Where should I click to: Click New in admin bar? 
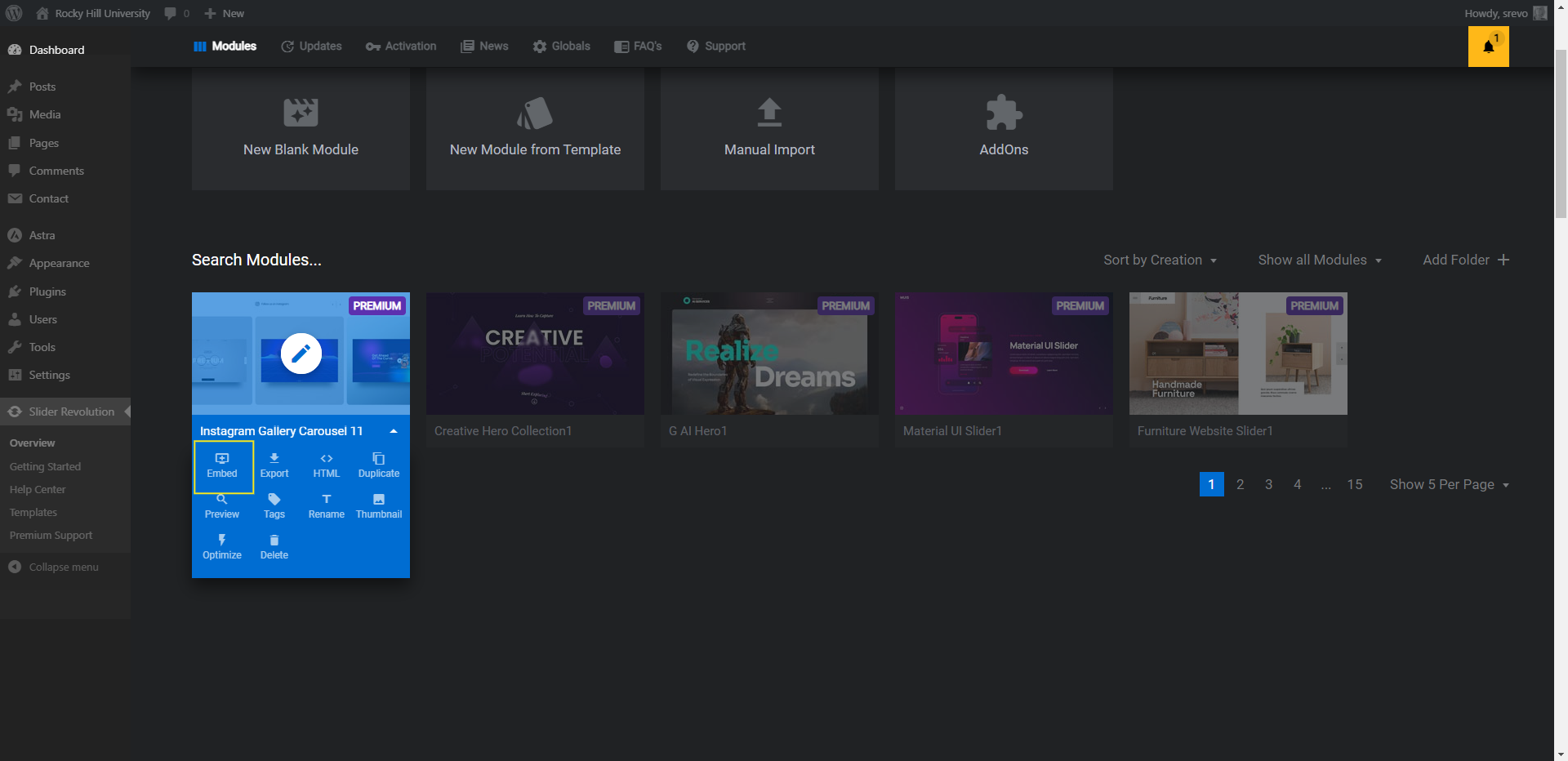tap(225, 13)
